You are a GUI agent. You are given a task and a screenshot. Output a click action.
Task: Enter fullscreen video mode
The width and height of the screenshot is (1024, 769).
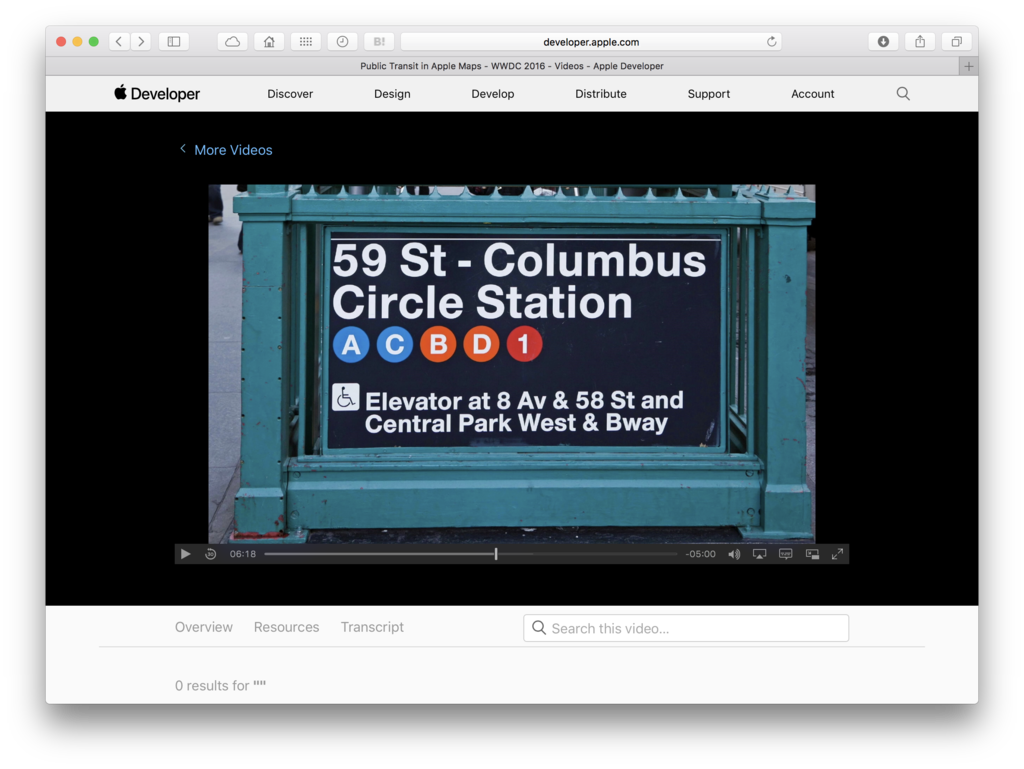tap(837, 554)
